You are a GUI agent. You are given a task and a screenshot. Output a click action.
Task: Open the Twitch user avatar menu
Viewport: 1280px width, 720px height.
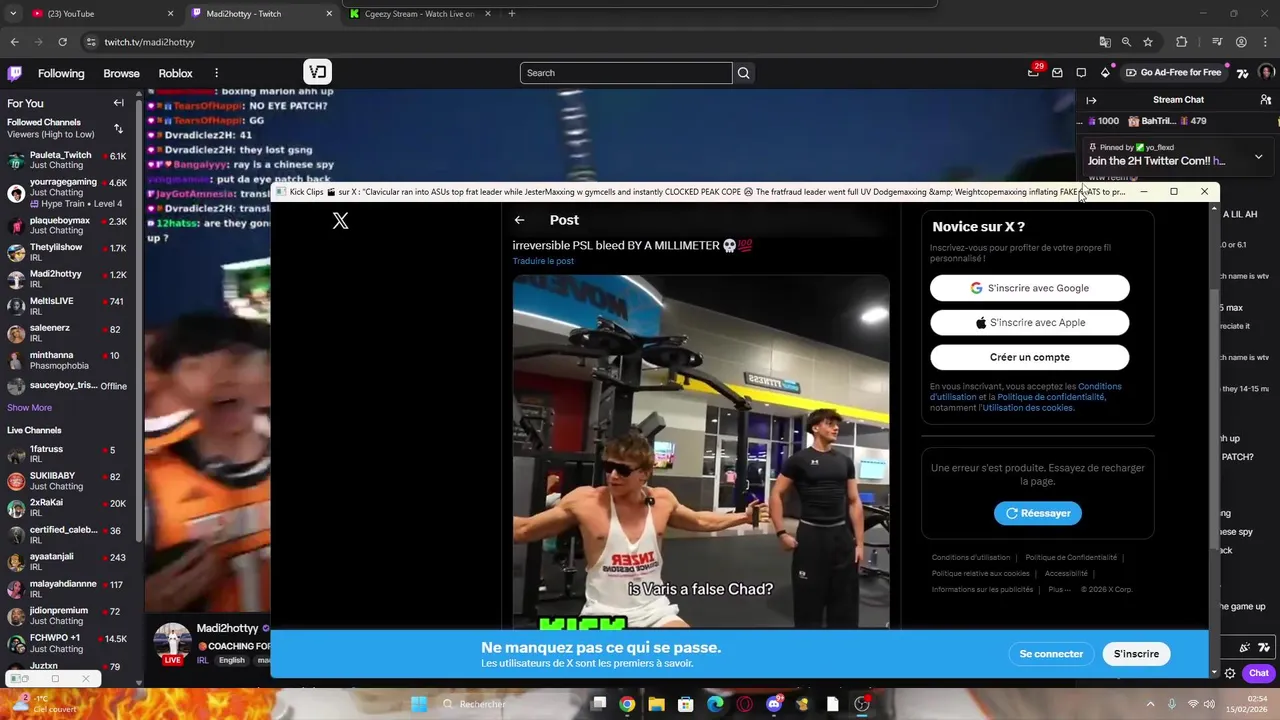click(x=1267, y=72)
